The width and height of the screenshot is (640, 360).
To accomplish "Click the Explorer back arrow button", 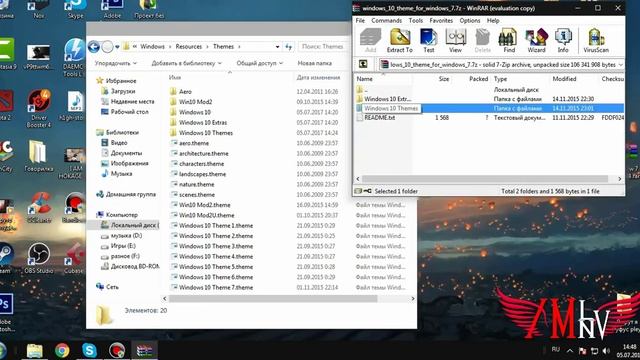I will (x=94, y=47).
